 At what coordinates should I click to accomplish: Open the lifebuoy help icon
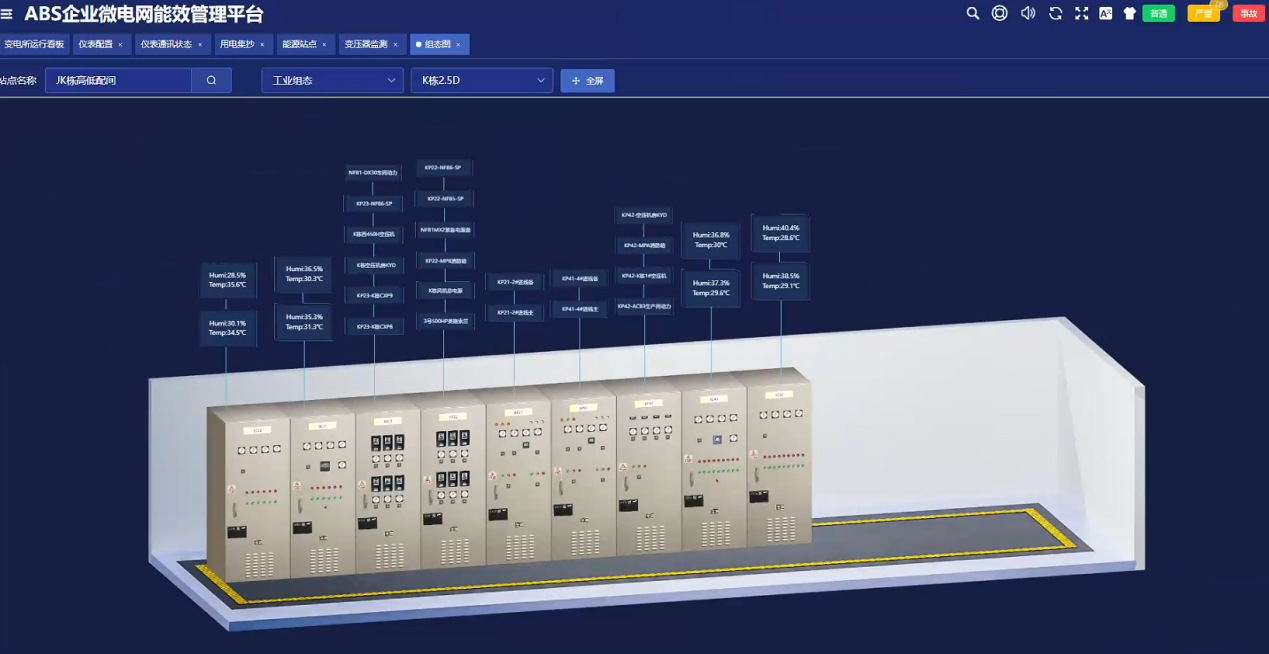(999, 13)
